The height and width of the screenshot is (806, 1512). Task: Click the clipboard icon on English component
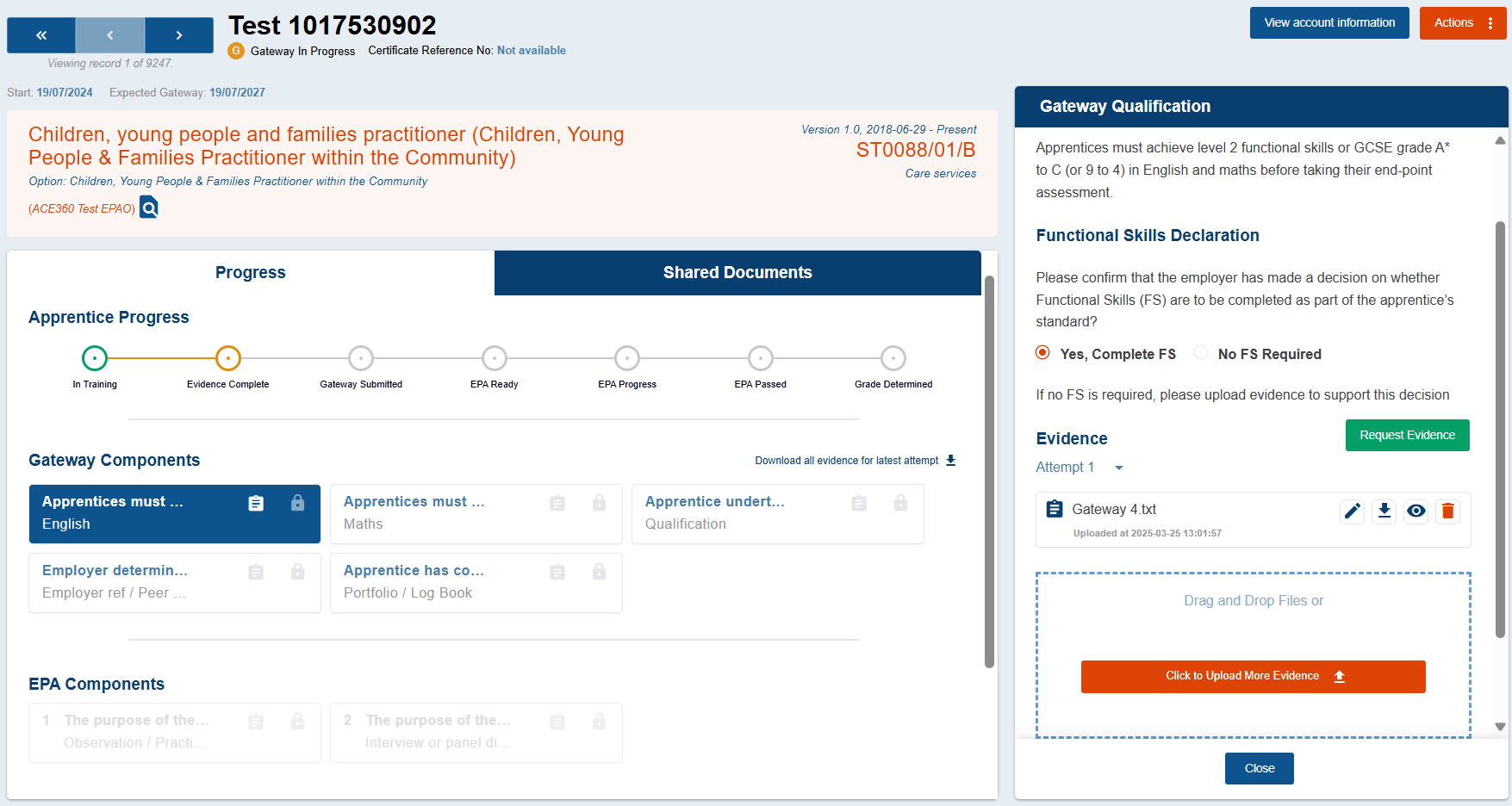click(256, 503)
